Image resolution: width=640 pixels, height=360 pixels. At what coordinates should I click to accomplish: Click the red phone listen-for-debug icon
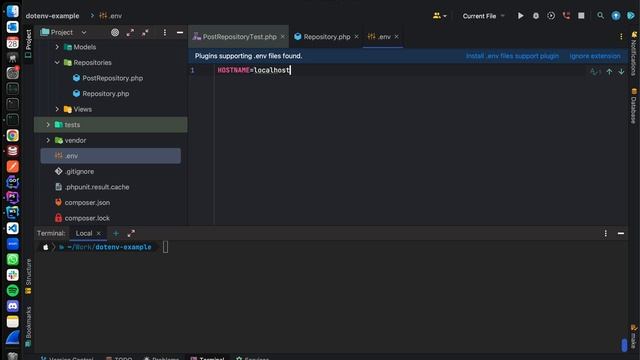pos(566,16)
